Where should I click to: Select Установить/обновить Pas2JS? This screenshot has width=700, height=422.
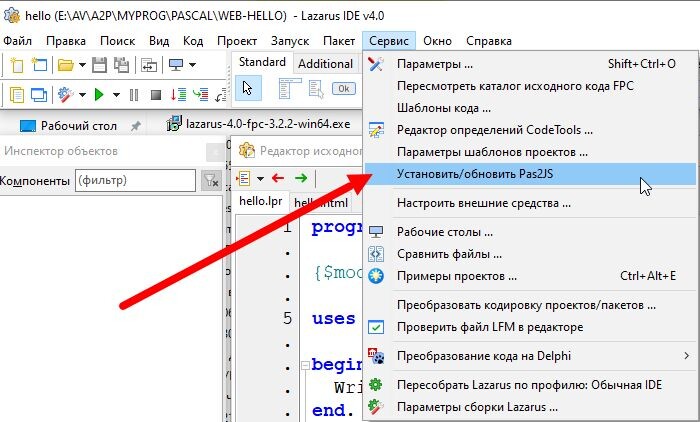click(530, 174)
